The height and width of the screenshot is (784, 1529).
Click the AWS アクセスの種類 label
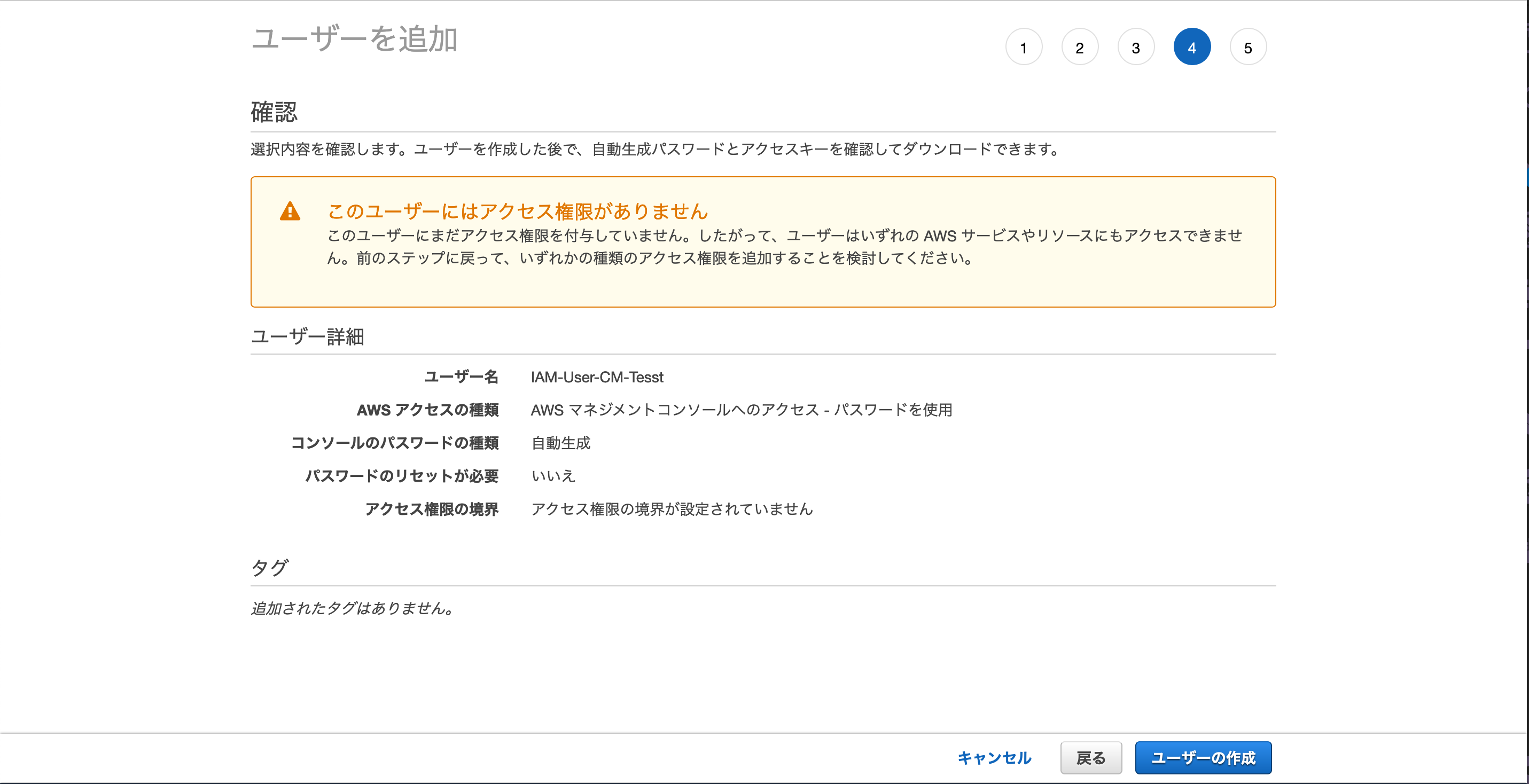tap(427, 410)
